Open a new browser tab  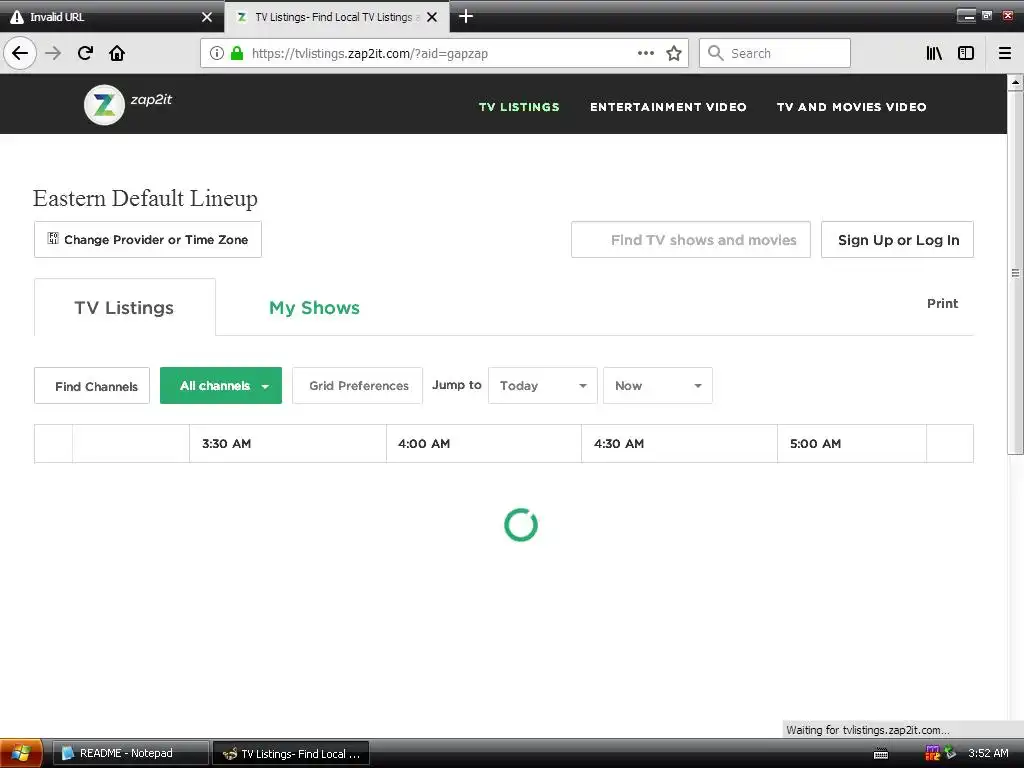point(466,16)
